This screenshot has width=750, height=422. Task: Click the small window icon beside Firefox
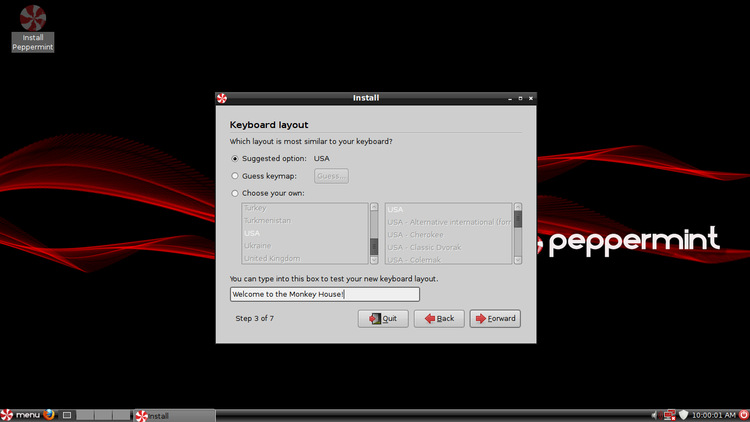click(67, 415)
